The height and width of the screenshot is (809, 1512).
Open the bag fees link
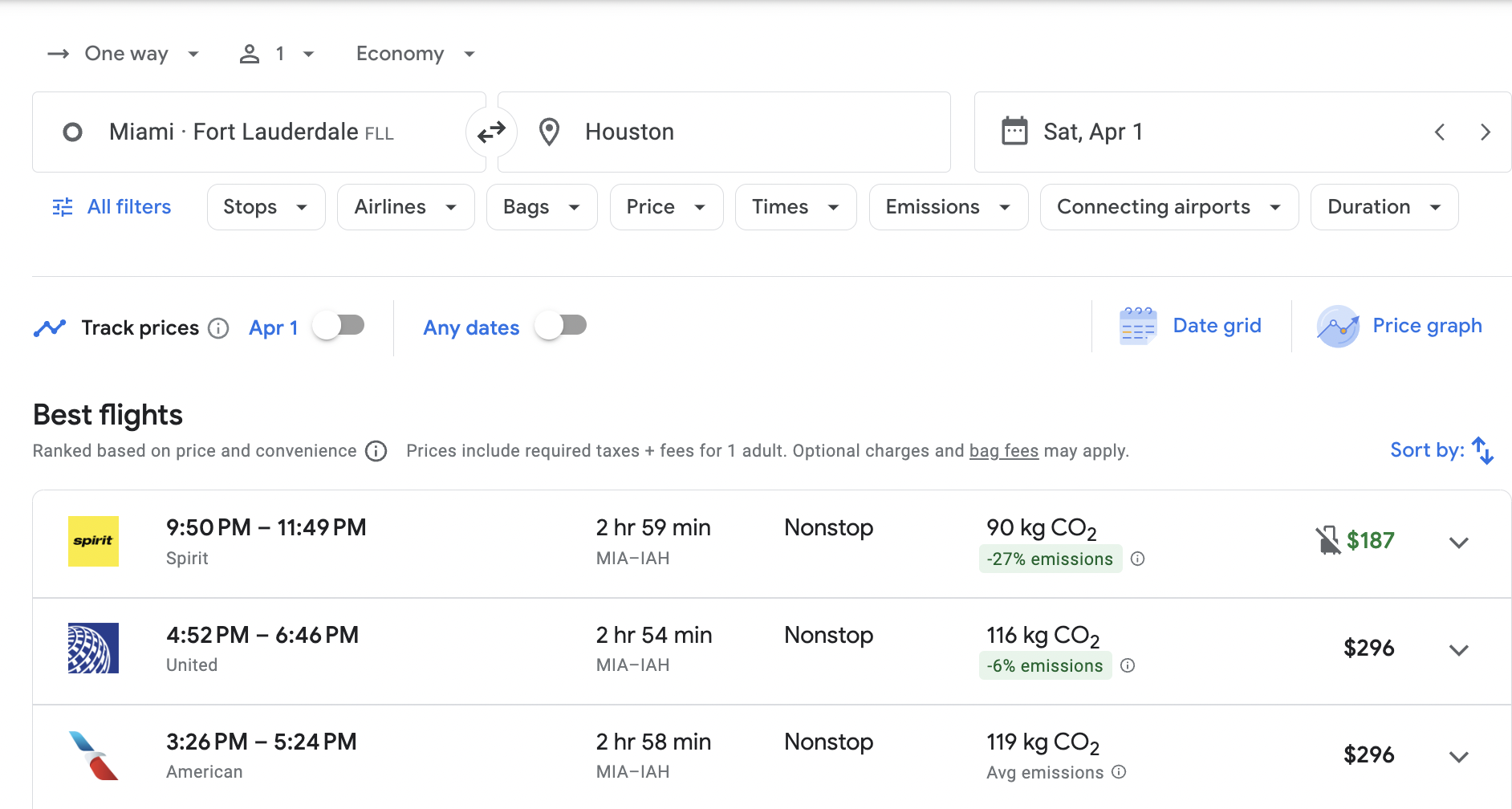coord(1004,451)
